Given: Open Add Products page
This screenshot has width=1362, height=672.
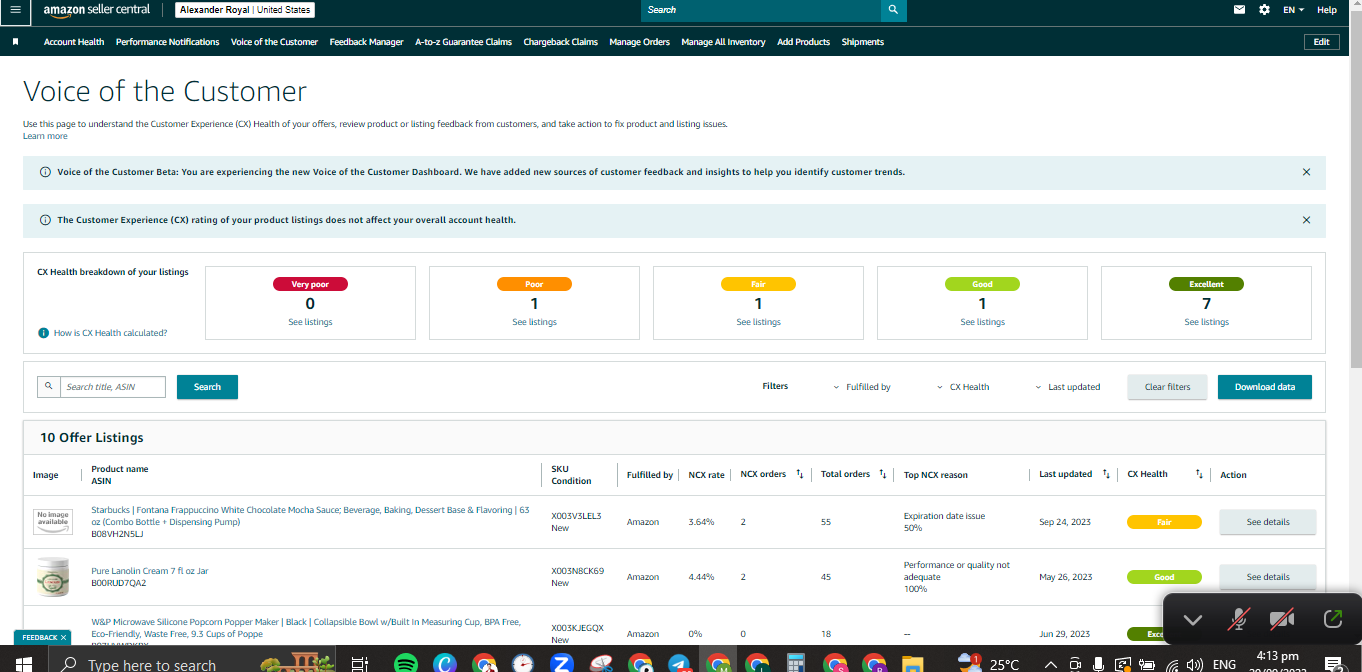Looking at the screenshot, I should (x=803, y=42).
